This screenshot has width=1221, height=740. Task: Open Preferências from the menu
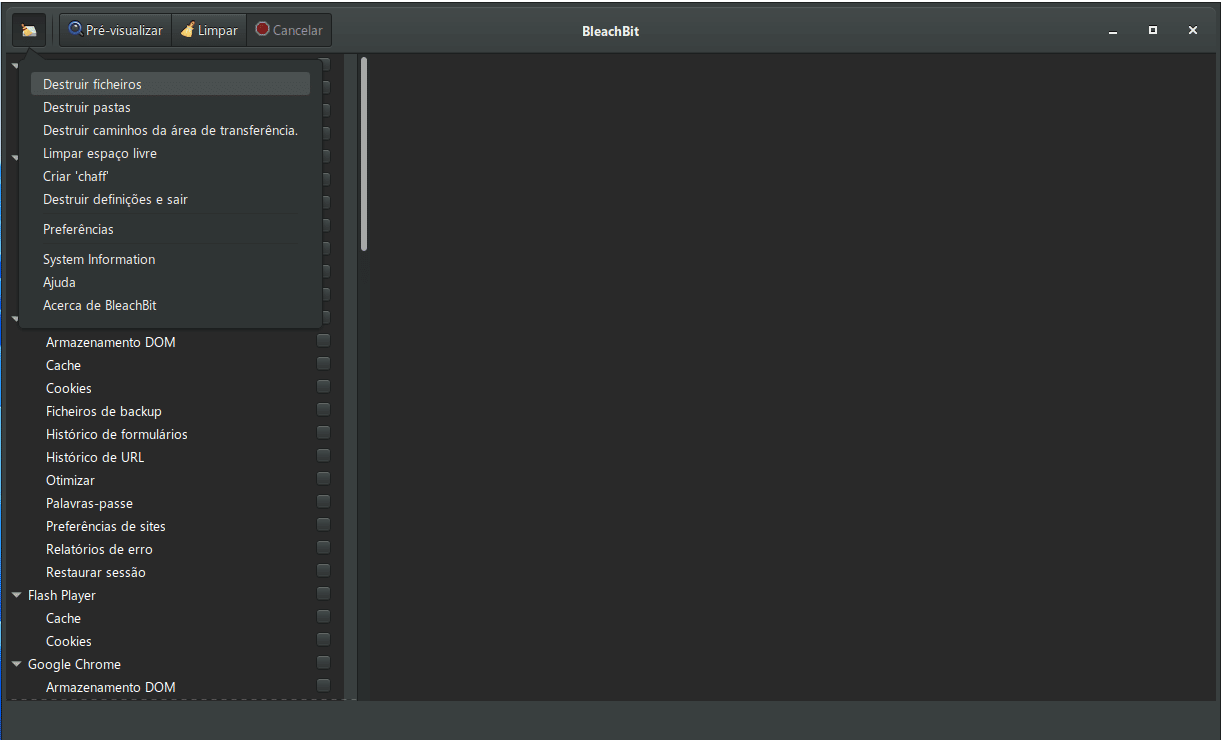170,229
